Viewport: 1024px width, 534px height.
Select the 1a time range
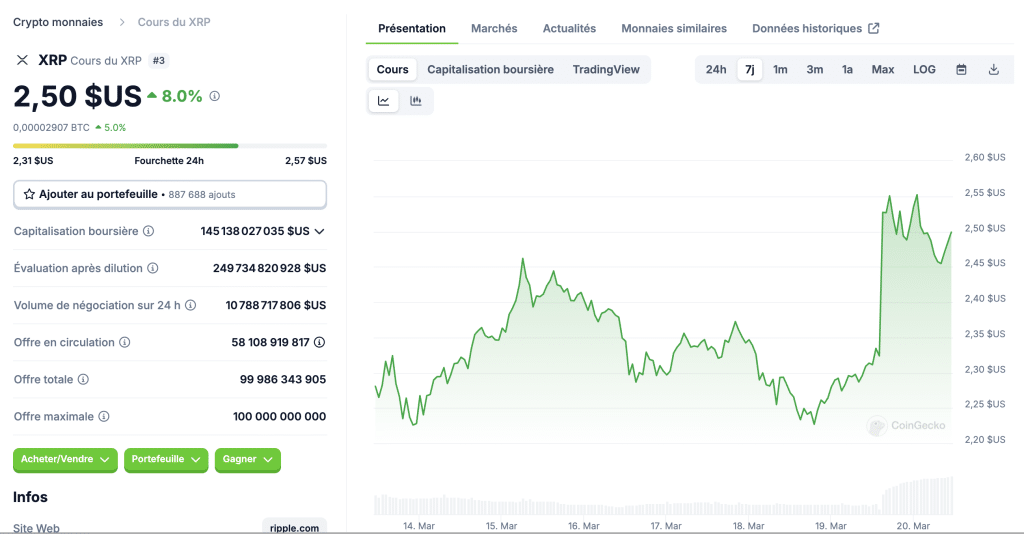pyautogui.click(x=847, y=69)
